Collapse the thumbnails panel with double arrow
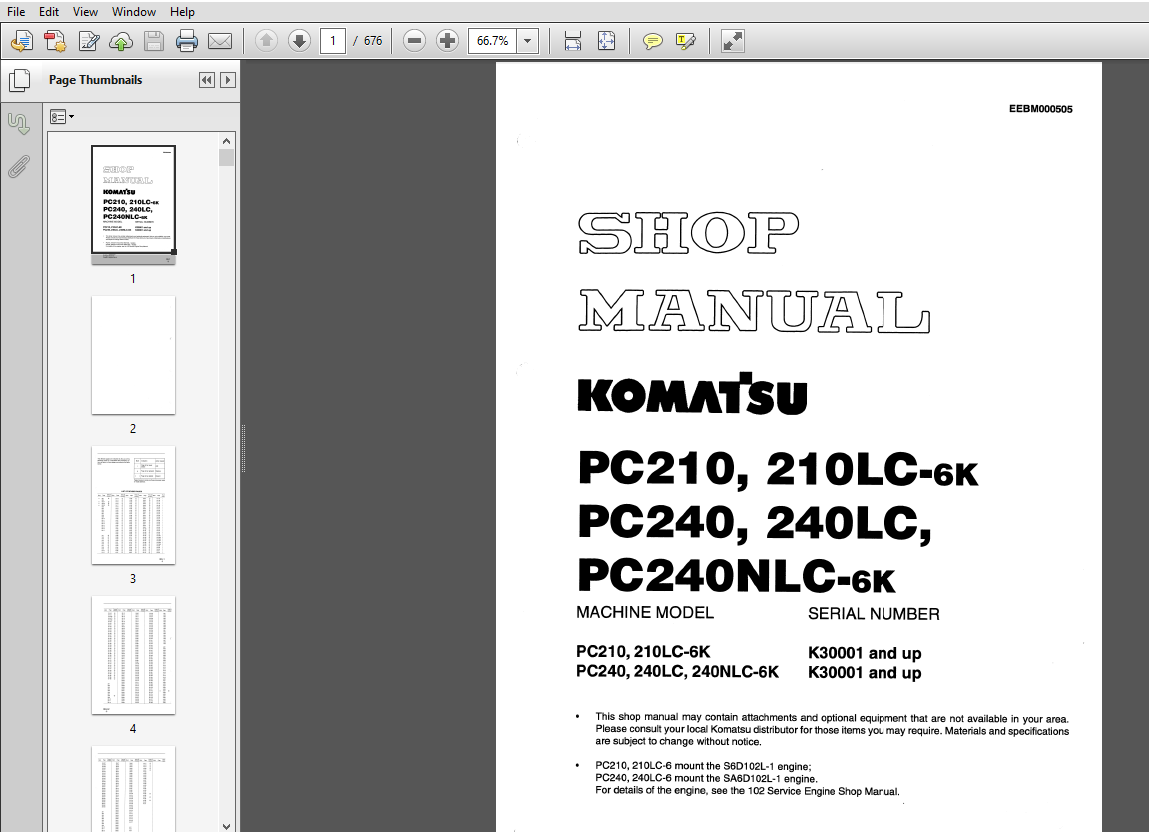Screen dimensions: 1149x832 pyautogui.click(x=207, y=80)
